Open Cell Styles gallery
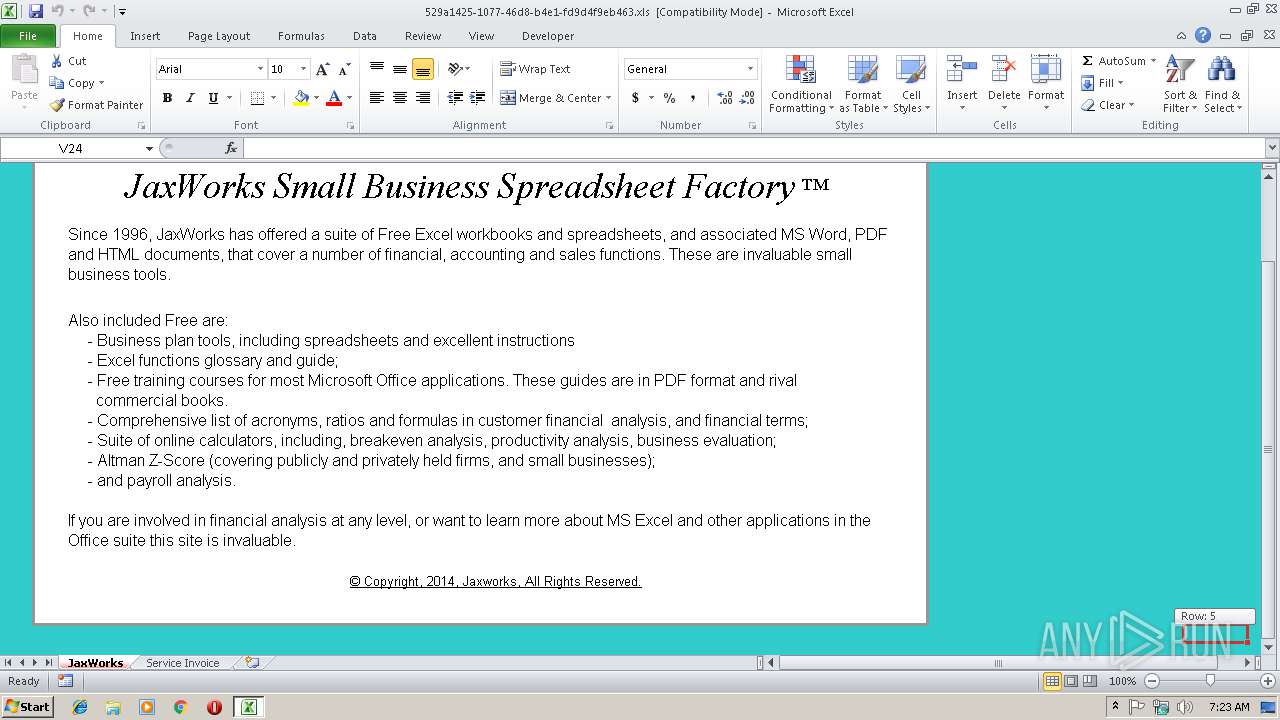 (911, 84)
